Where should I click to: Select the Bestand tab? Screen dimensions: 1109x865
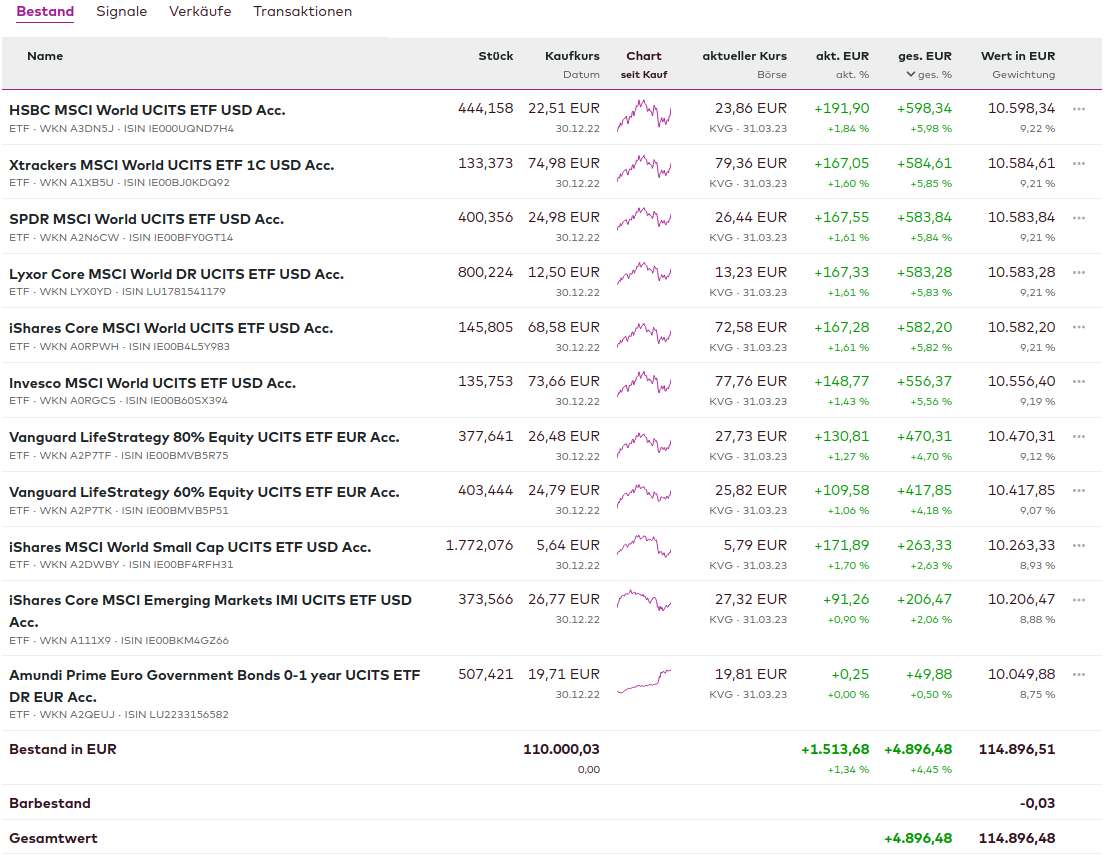point(45,12)
